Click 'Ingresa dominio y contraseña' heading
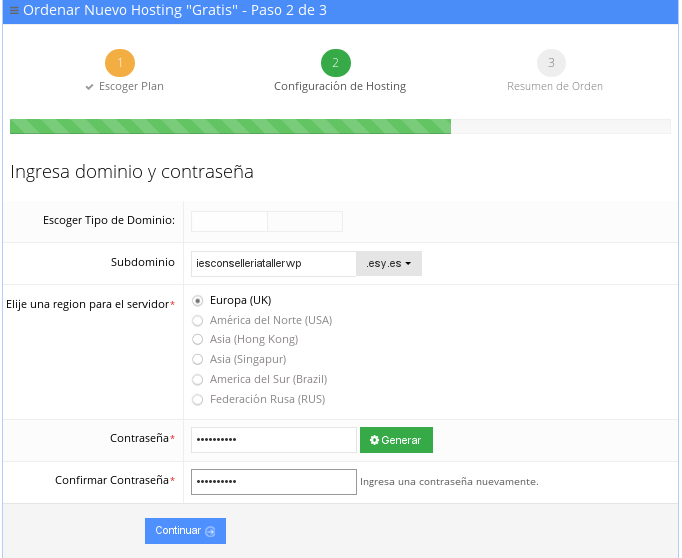The width and height of the screenshot is (682, 558). click(132, 172)
